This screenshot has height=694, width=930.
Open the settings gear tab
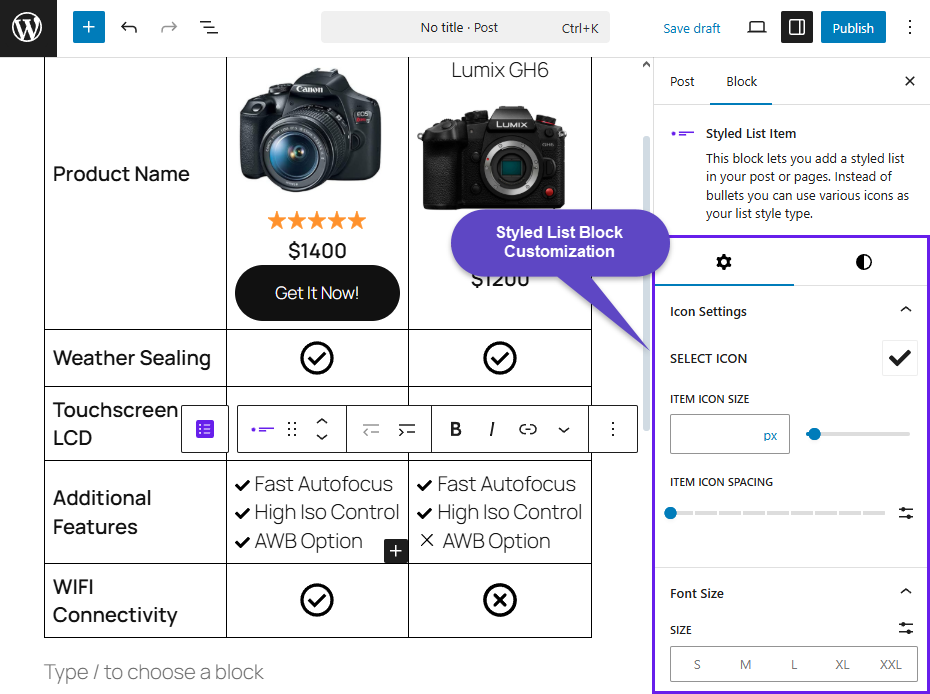pos(724,262)
